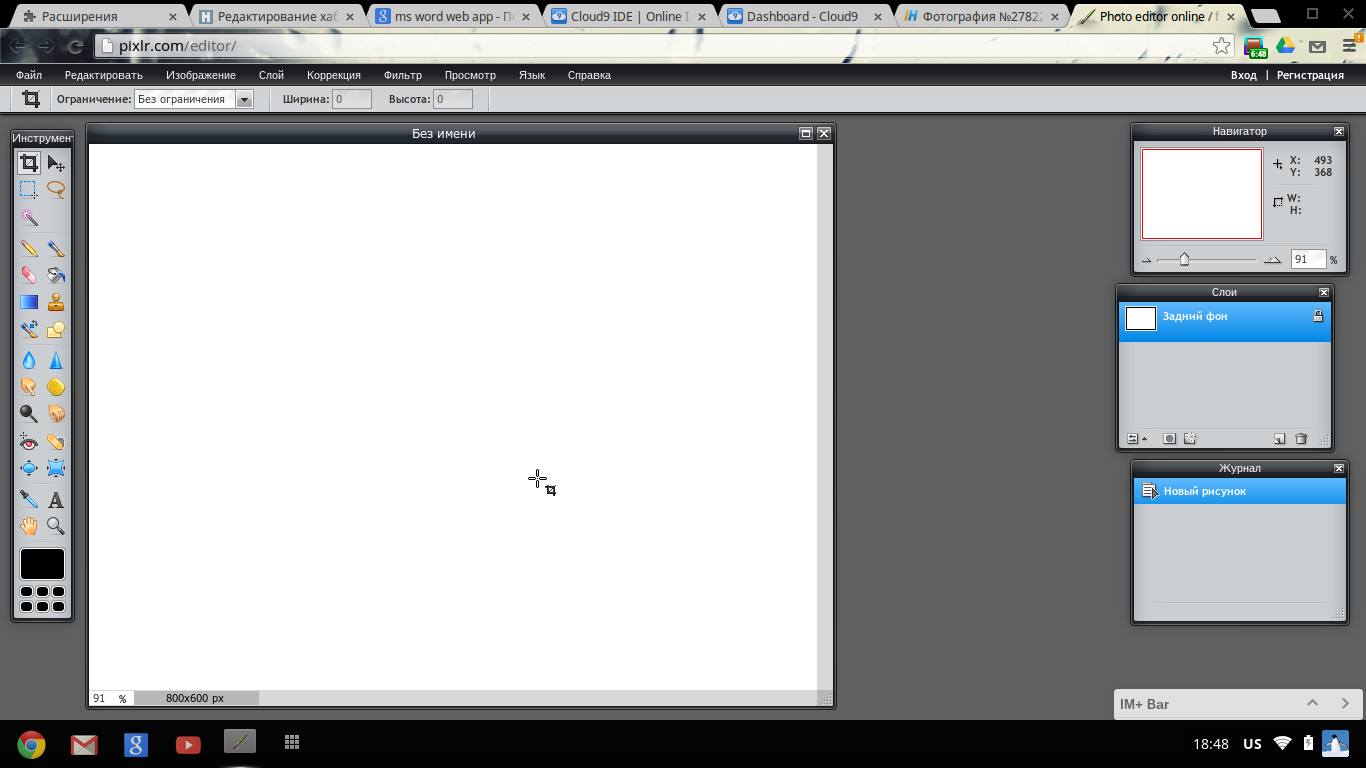Open the Просмотр menu

(470, 75)
